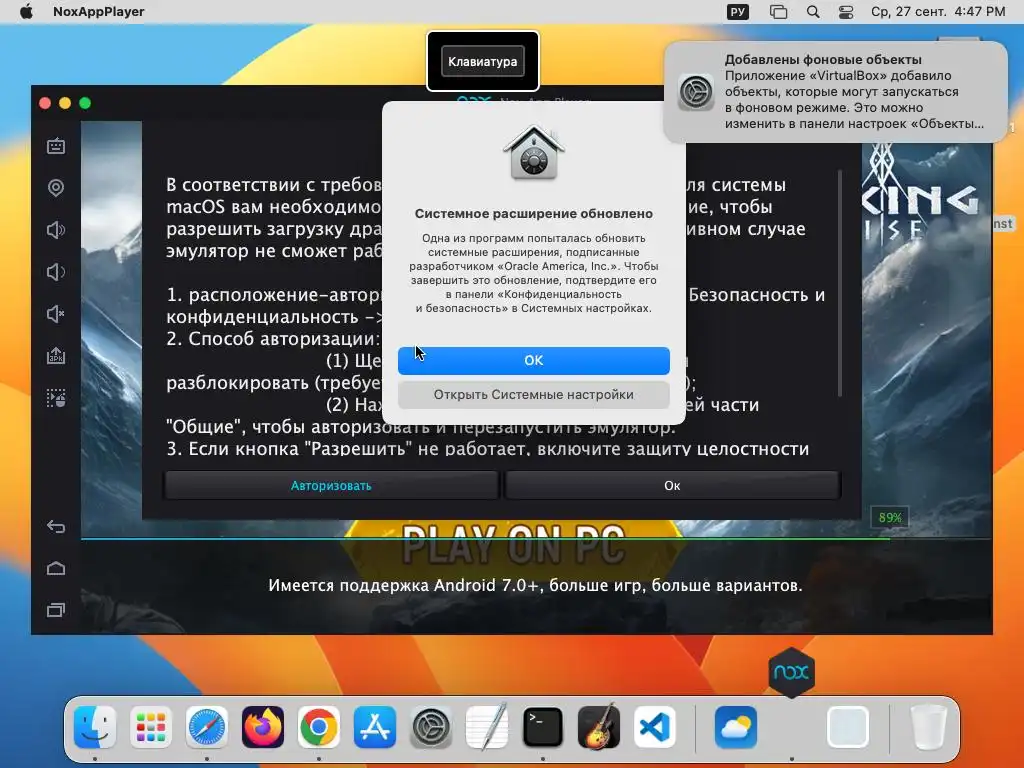The width and height of the screenshot is (1024, 768).
Task: Click the scrollbar in Nox authorization text
Action: pos(839,282)
